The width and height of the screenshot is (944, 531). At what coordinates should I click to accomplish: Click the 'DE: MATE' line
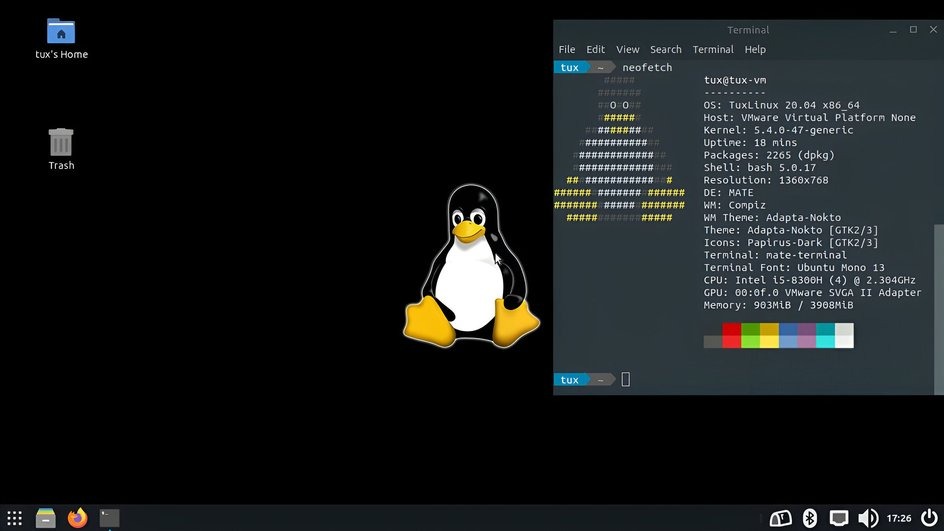pos(728,193)
